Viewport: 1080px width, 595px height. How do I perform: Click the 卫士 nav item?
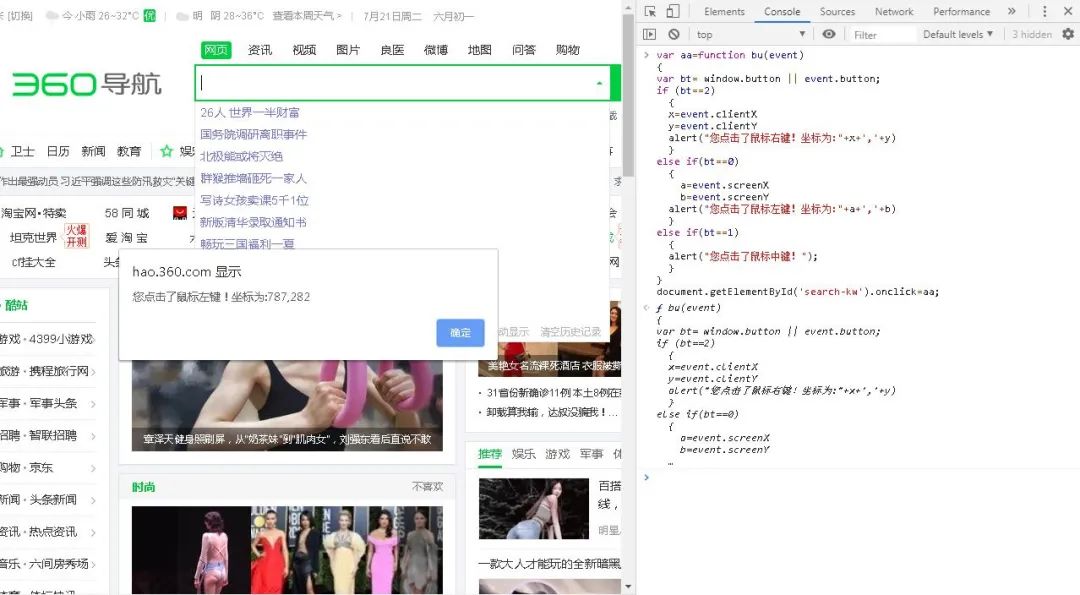click(x=22, y=151)
